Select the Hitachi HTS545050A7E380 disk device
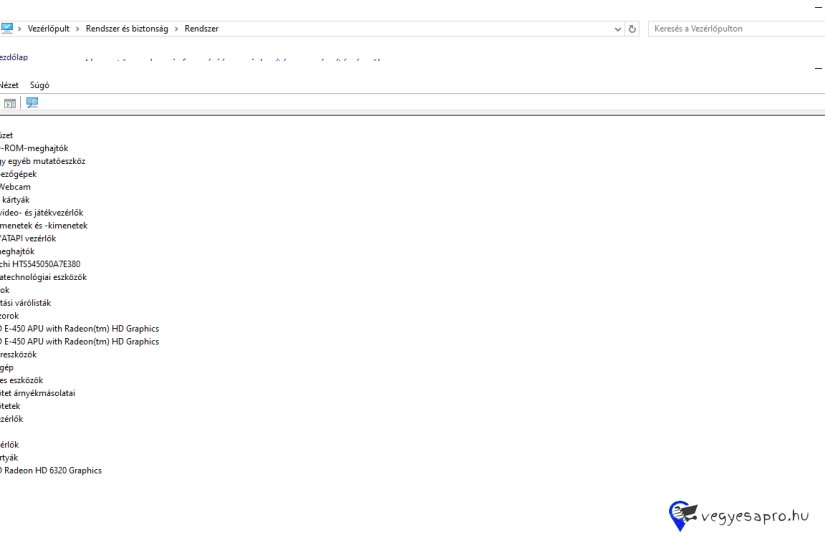The height and width of the screenshot is (550, 825). [x=40, y=264]
